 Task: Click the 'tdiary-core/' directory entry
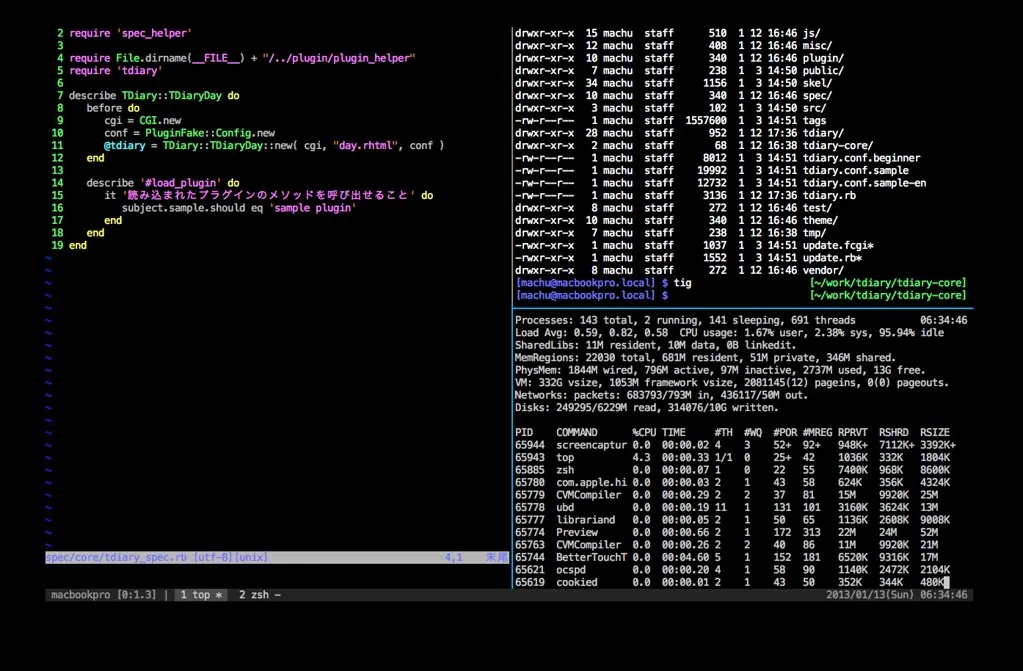pos(838,146)
